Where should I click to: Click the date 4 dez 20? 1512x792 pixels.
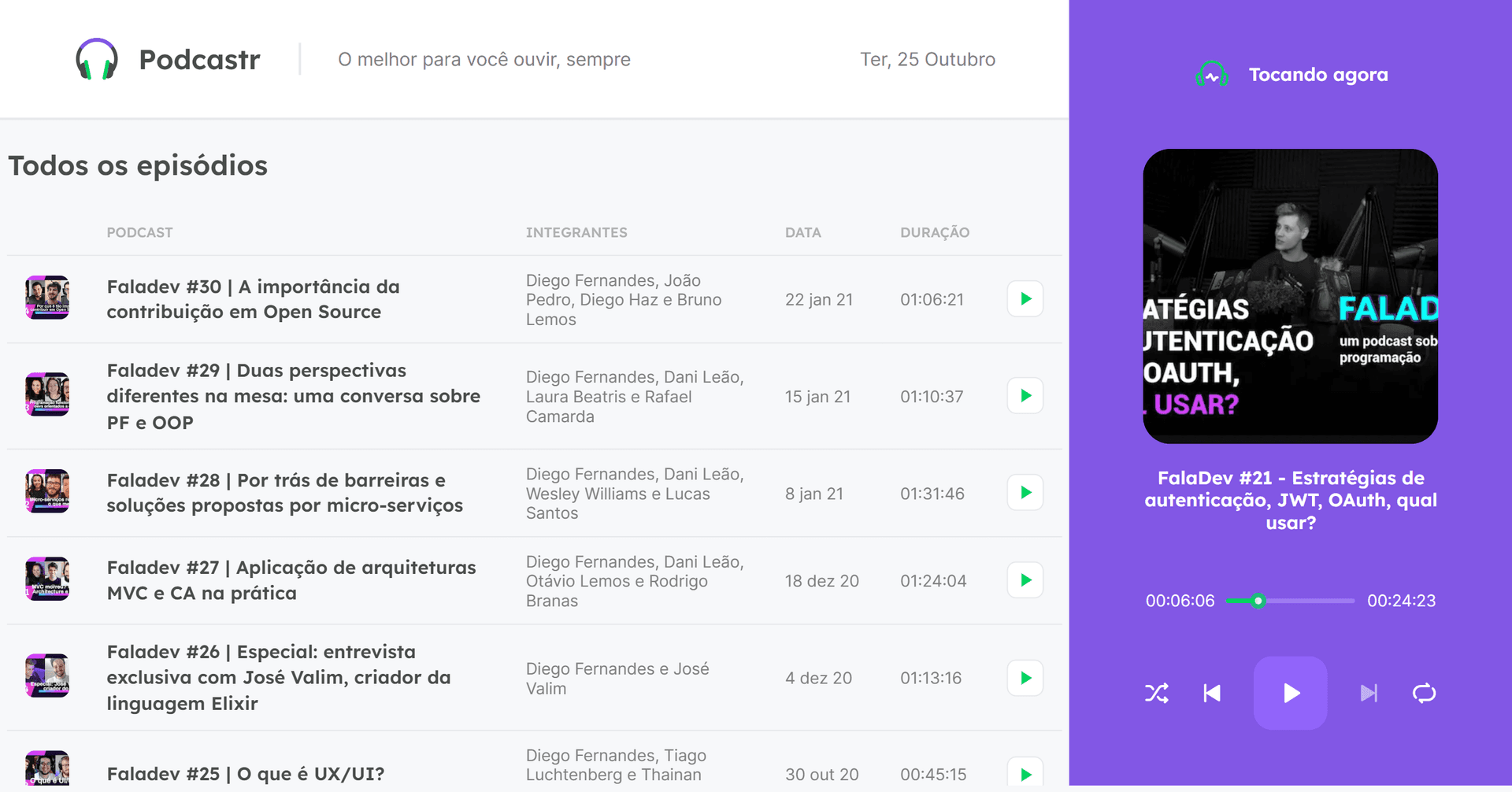[x=818, y=678]
